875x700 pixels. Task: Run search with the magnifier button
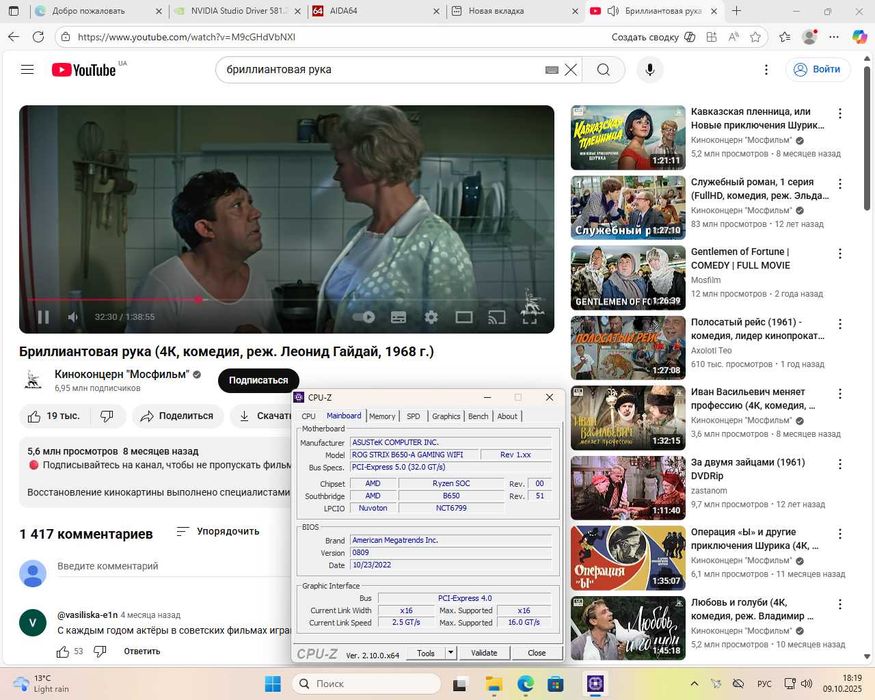coord(603,70)
